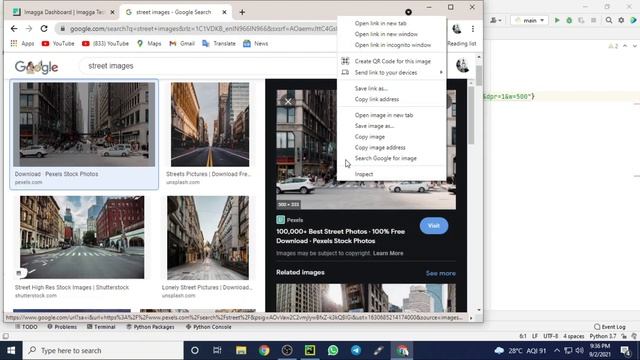640x360 pixels.
Task: Click Python 3.7 interpreter in status bar
Action: (603, 336)
